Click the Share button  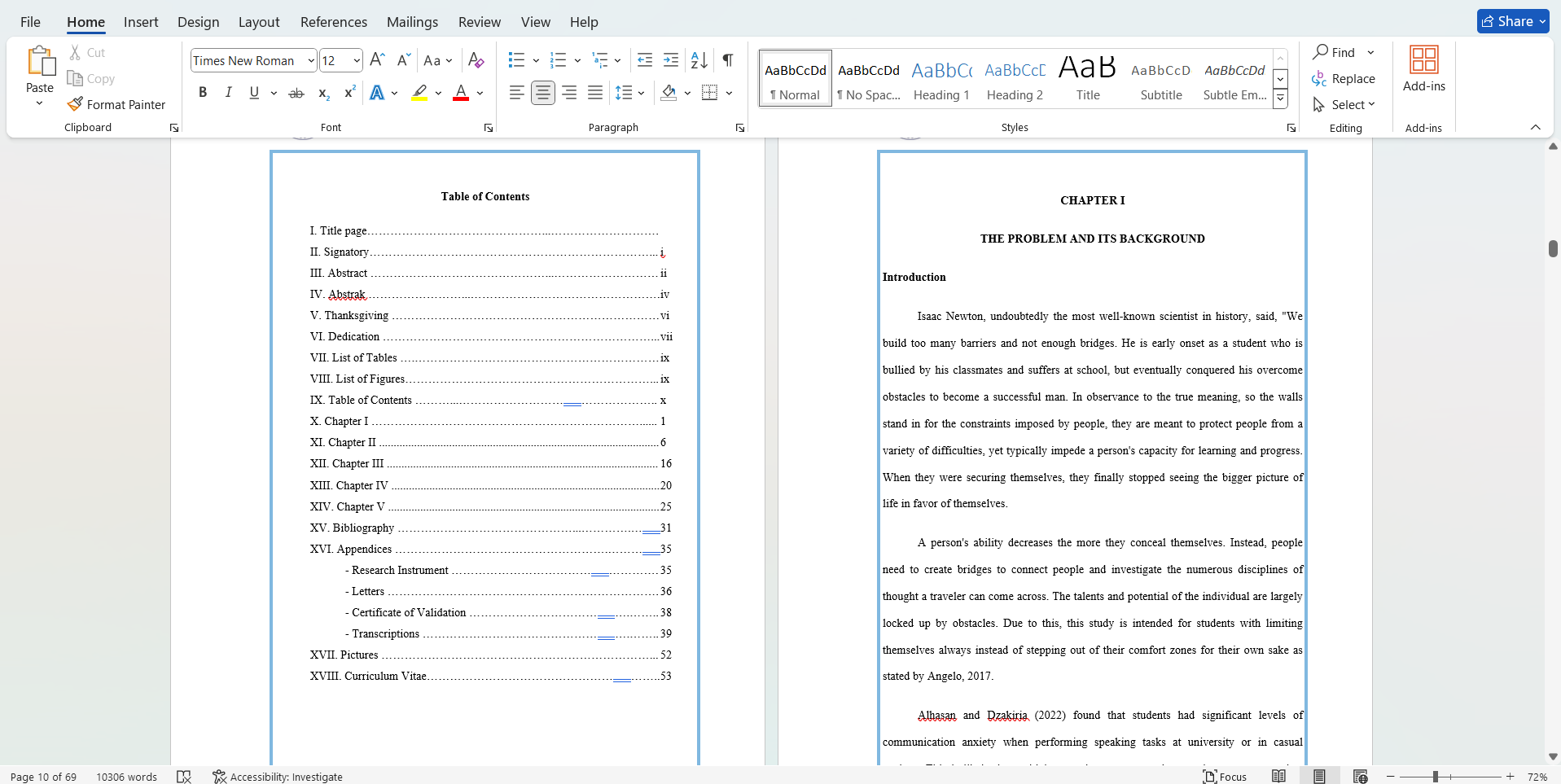(x=1512, y=22)
